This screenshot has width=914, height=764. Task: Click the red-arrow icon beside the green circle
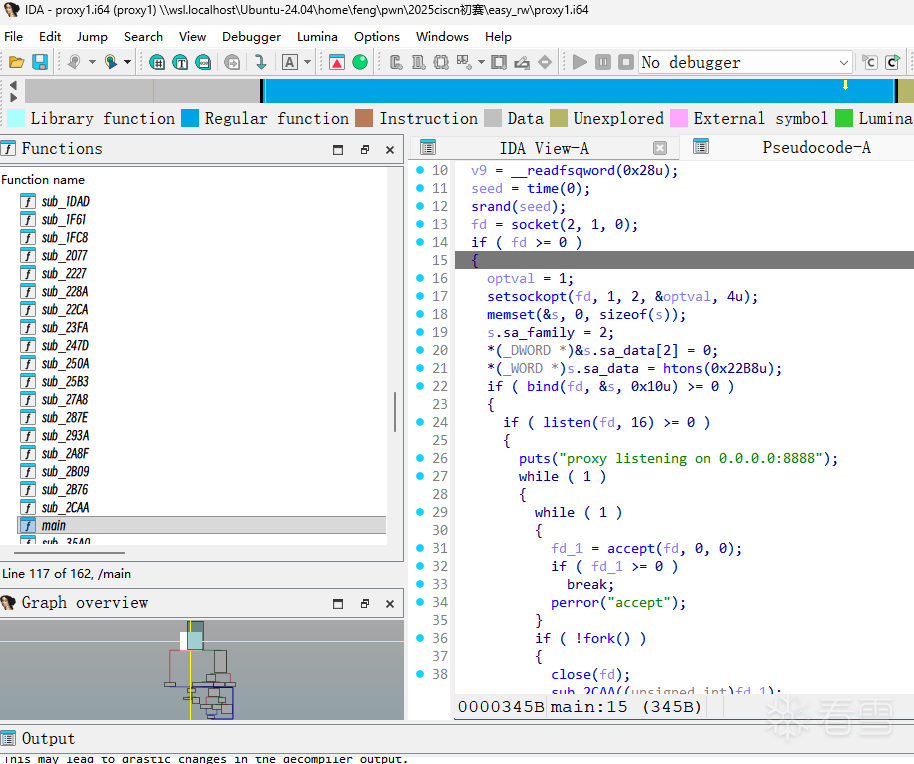click(337, 62)
